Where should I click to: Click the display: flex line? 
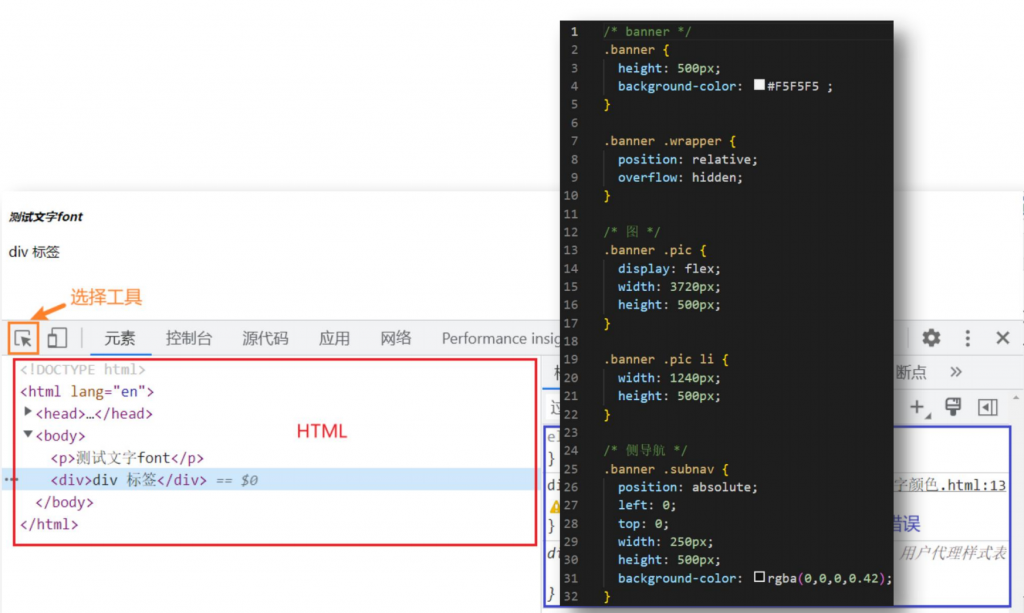tap(669, 268)
